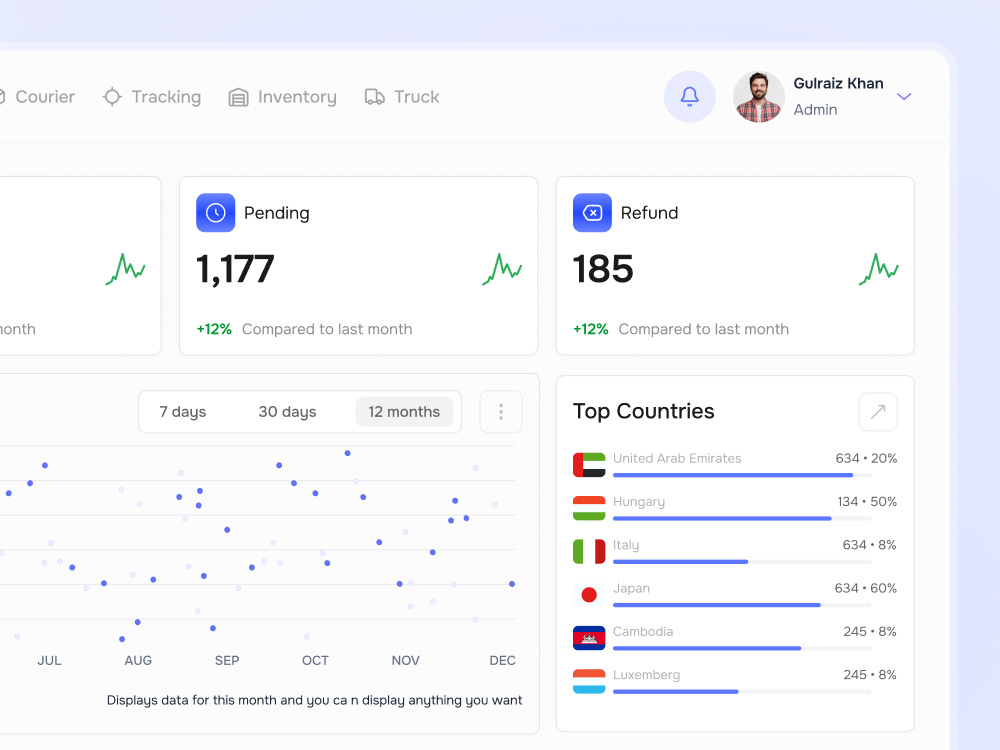Click the Japan flag icon
The height and width of the screenshot is (750, 1000).
tap(589, 595)
